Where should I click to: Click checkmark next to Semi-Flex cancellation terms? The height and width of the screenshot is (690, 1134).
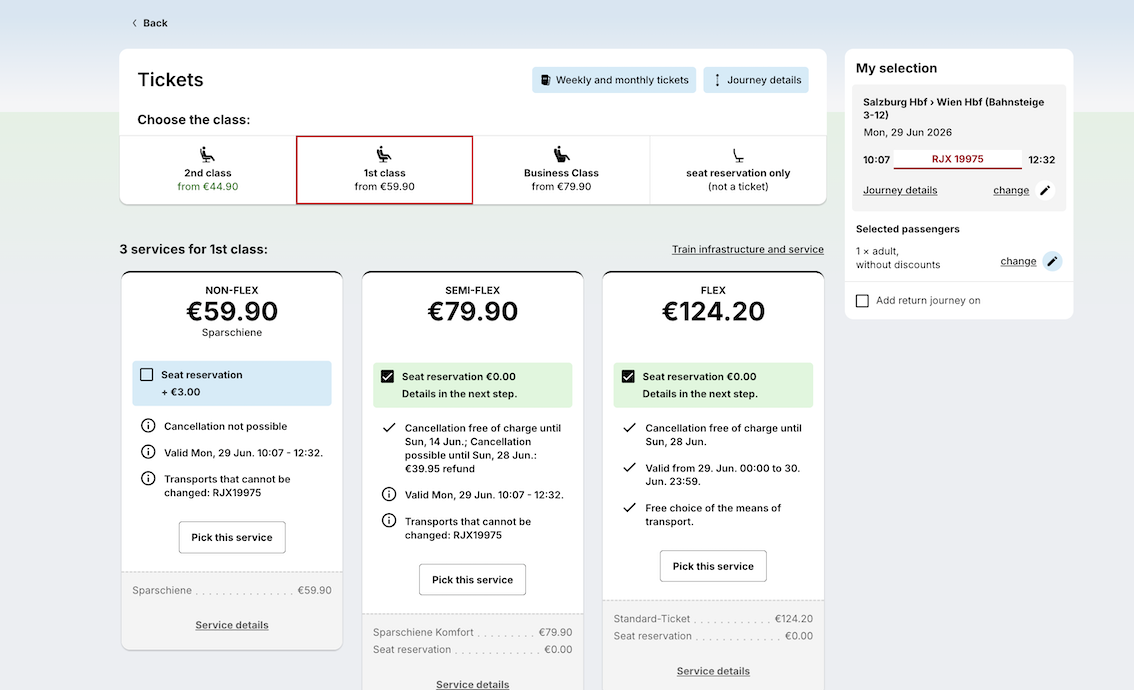(x=388, y=427)
